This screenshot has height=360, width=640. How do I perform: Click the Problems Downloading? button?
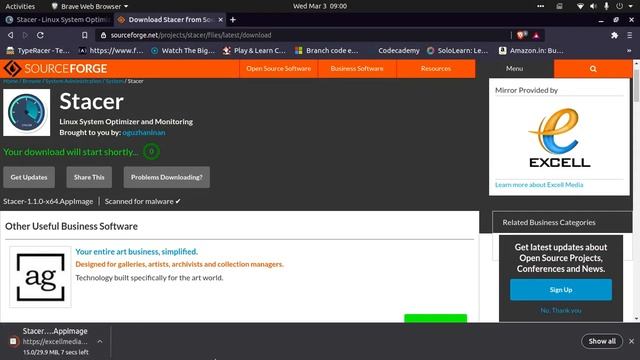pyautogui.click(x=167, y=177)
